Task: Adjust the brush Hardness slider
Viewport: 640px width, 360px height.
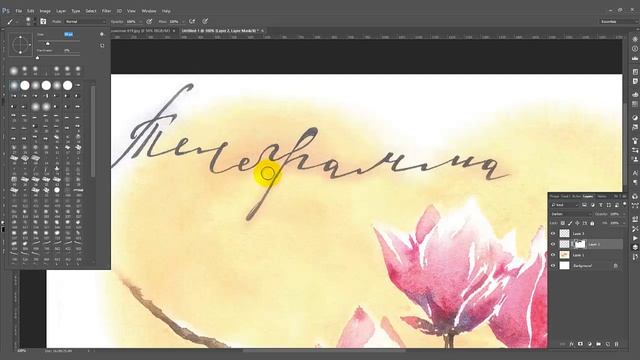Action: [38, 57]
